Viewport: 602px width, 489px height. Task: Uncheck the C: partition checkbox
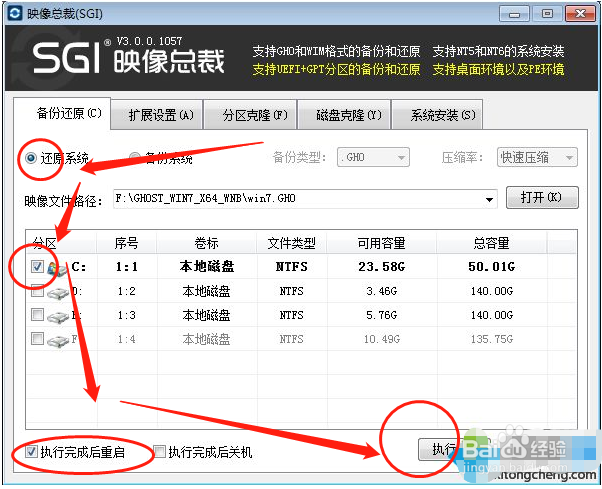37,266
